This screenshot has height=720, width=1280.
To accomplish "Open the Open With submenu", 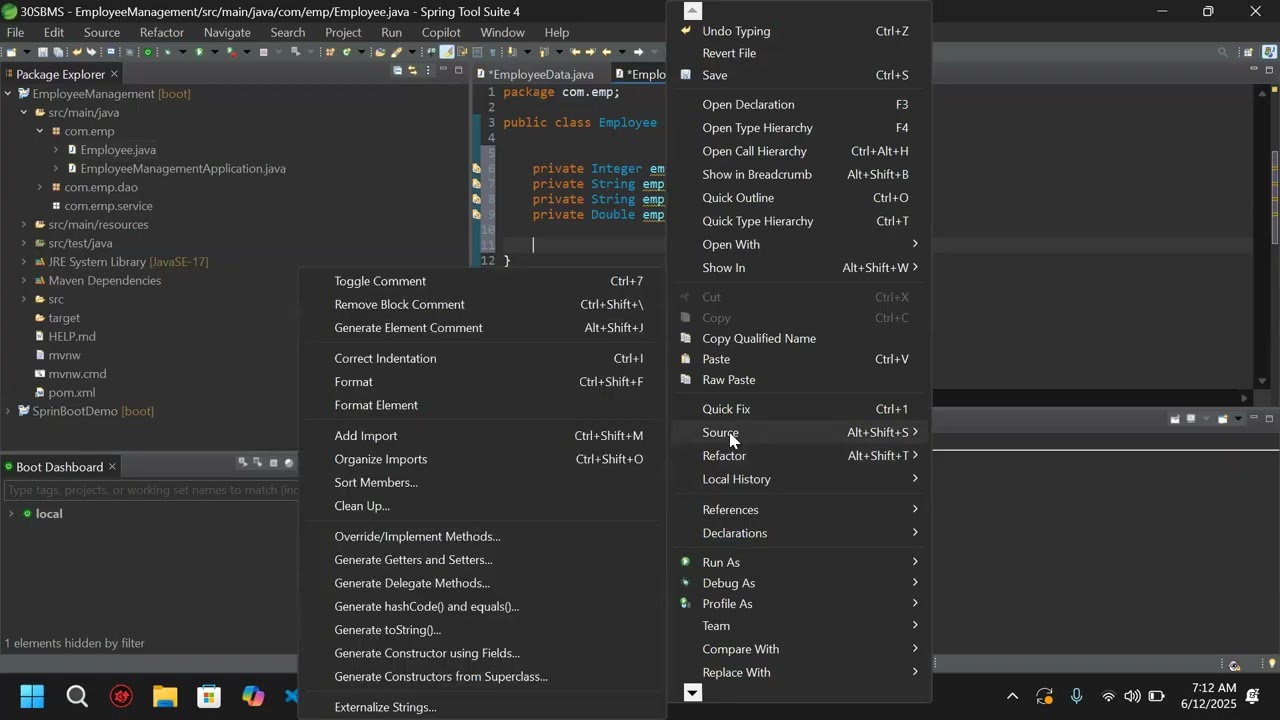I will click(x=800, y=244).
